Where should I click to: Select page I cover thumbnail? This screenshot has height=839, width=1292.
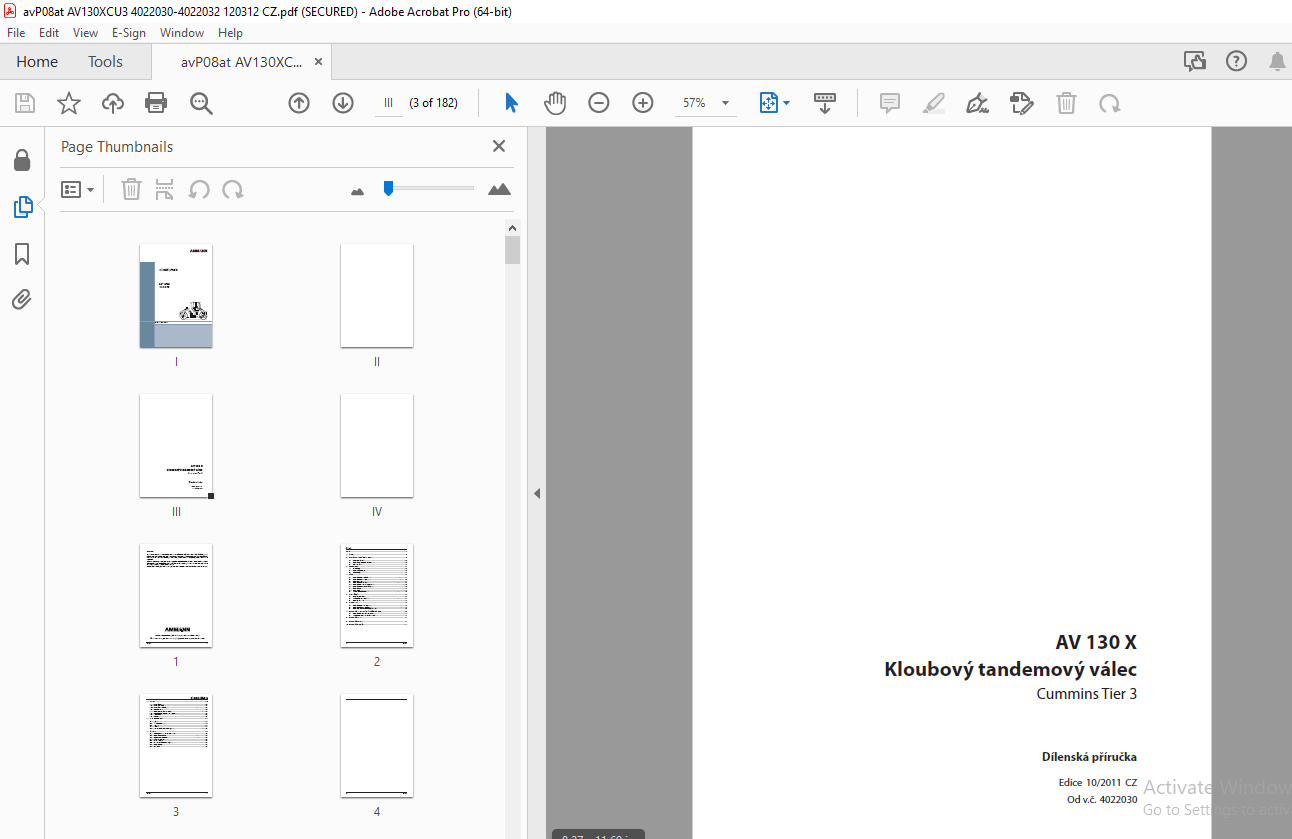[x=176, y=296]
